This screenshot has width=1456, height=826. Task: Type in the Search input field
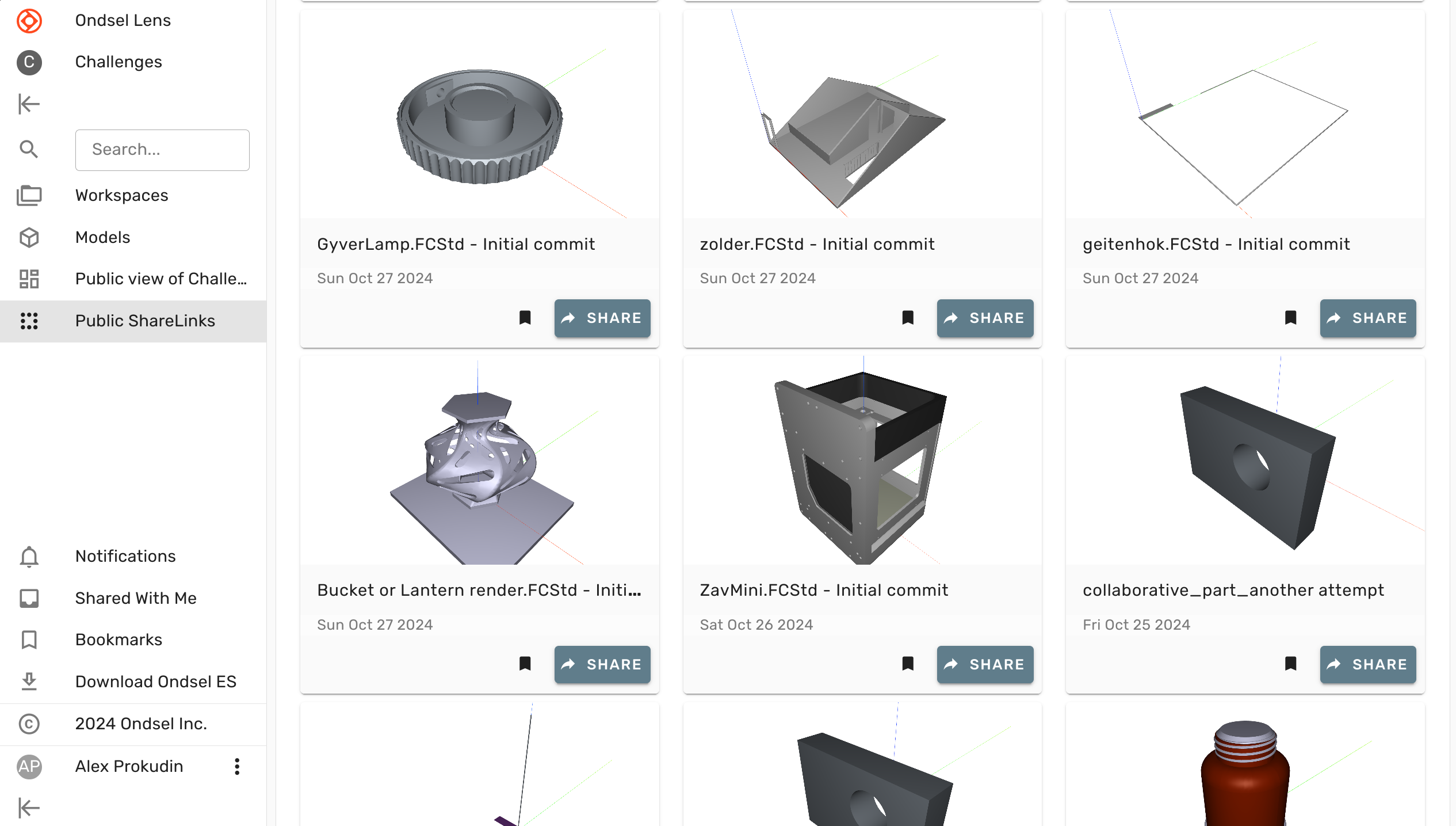(x=162, y=150)
